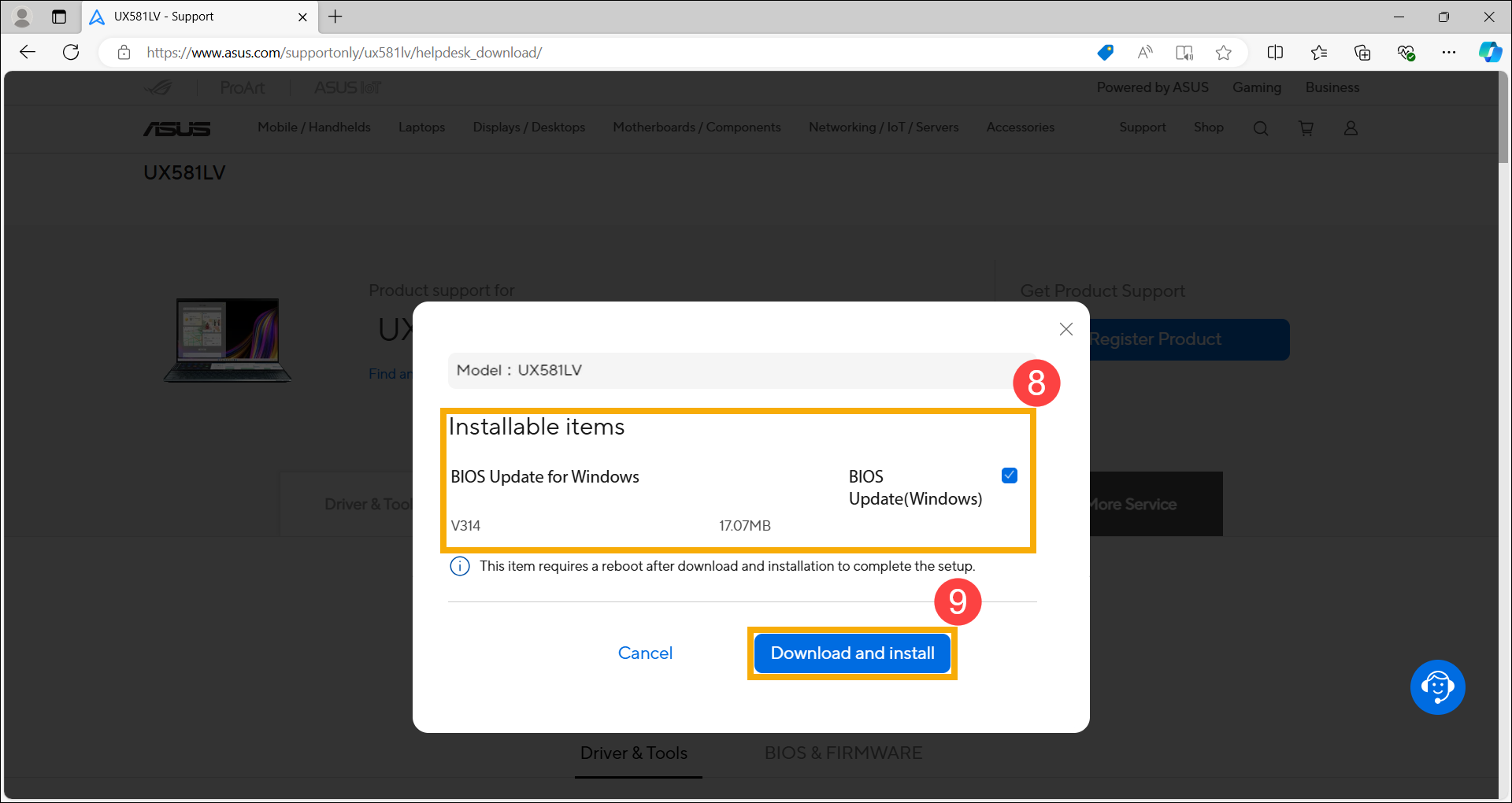1512x803 pixels.
Task: Switch to Driver & Tools tab at bottom
Action: [634, 753]
